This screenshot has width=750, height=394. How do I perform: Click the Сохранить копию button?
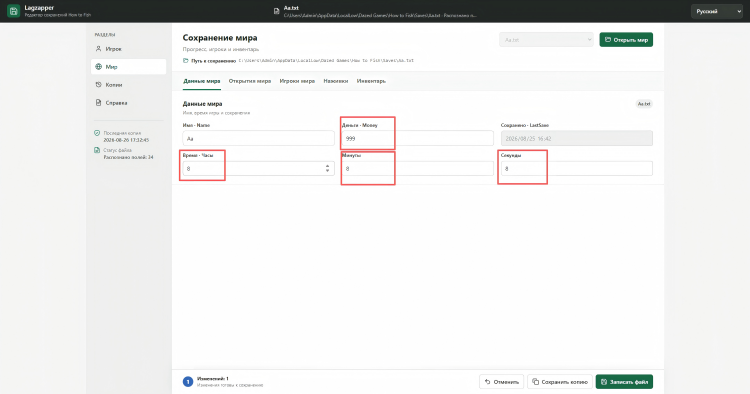pyautogui.click(x=560, y=382)
